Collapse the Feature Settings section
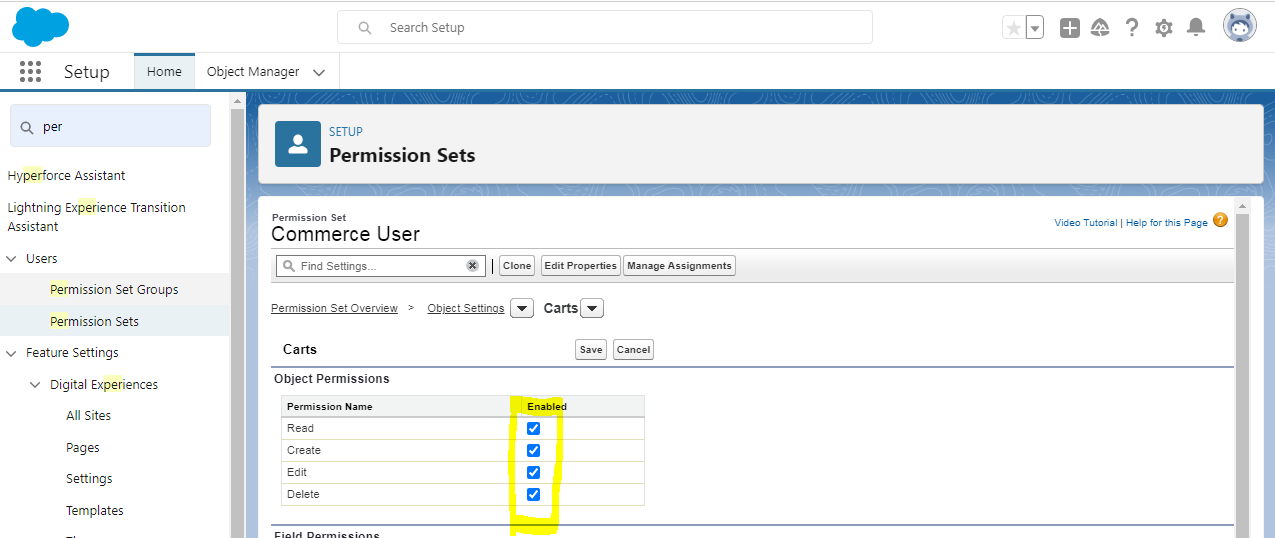 point(12,353)
